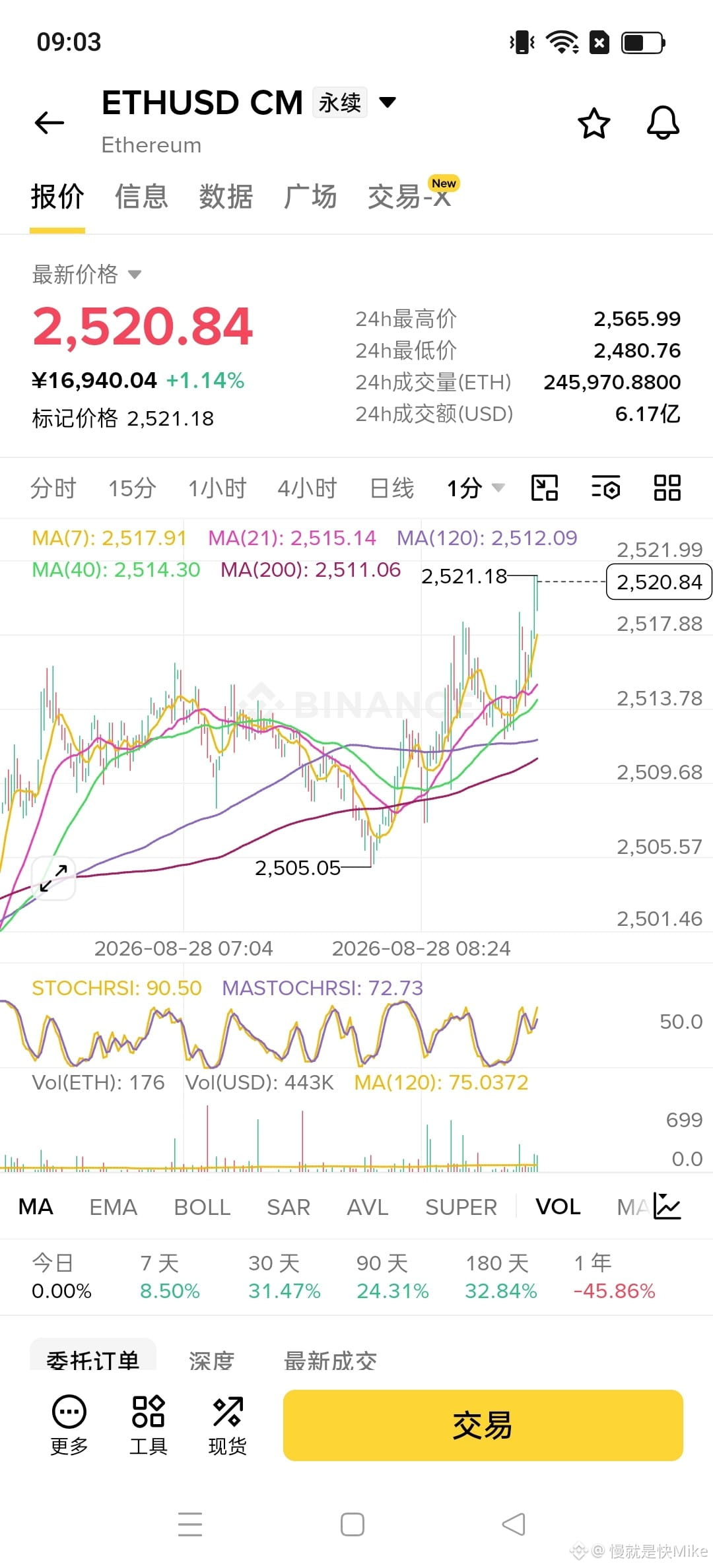The width and height of the screenshot is (713, 1568).
Task: Open the 最新价格 price type dropdown
Action: point(87,274)
